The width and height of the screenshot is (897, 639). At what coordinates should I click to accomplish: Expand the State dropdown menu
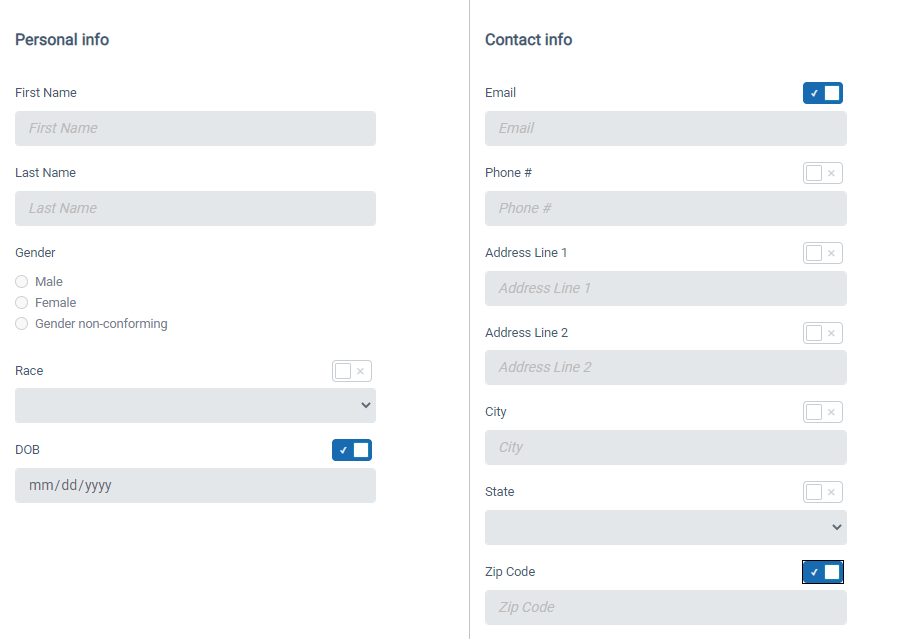pyautogui.click(x=666, y=527)
